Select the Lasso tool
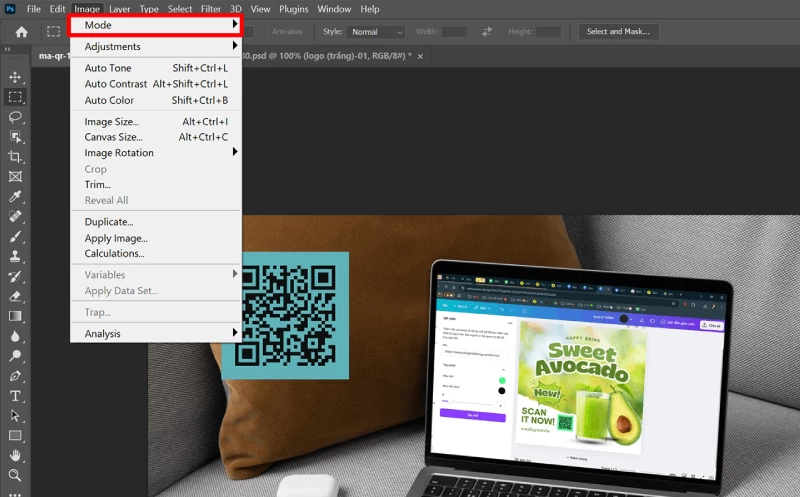800x497 pixels. pyautogui.click(x=15, y=117)
